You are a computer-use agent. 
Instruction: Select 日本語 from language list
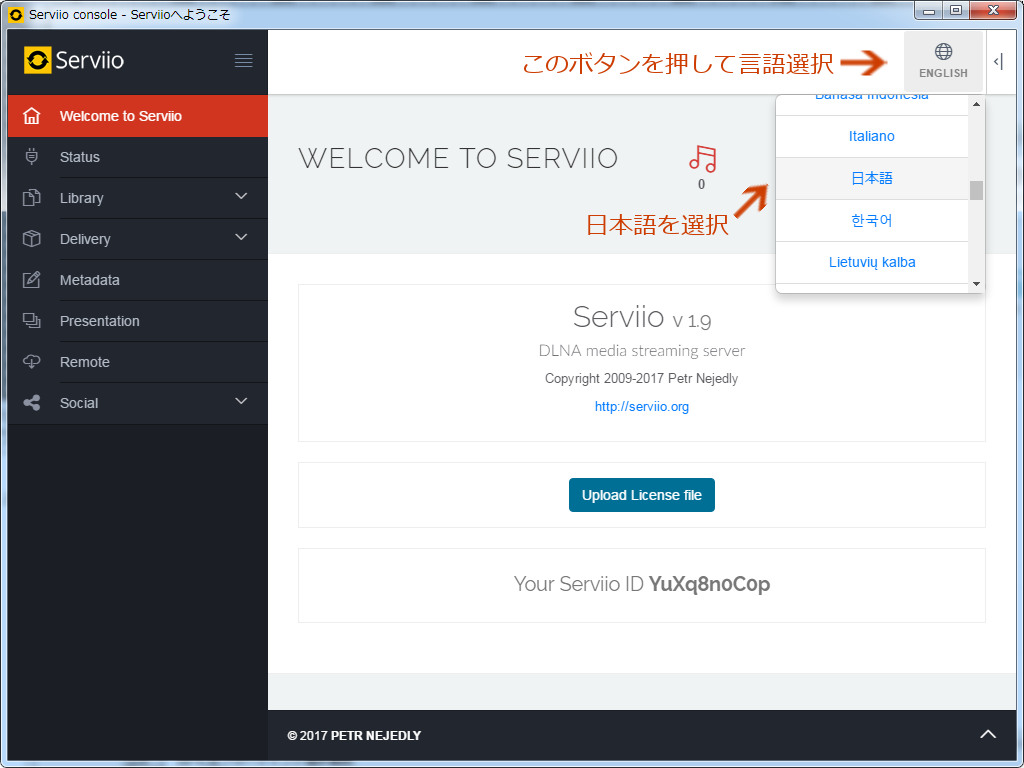pyautogui.click(x=871, y=178)
